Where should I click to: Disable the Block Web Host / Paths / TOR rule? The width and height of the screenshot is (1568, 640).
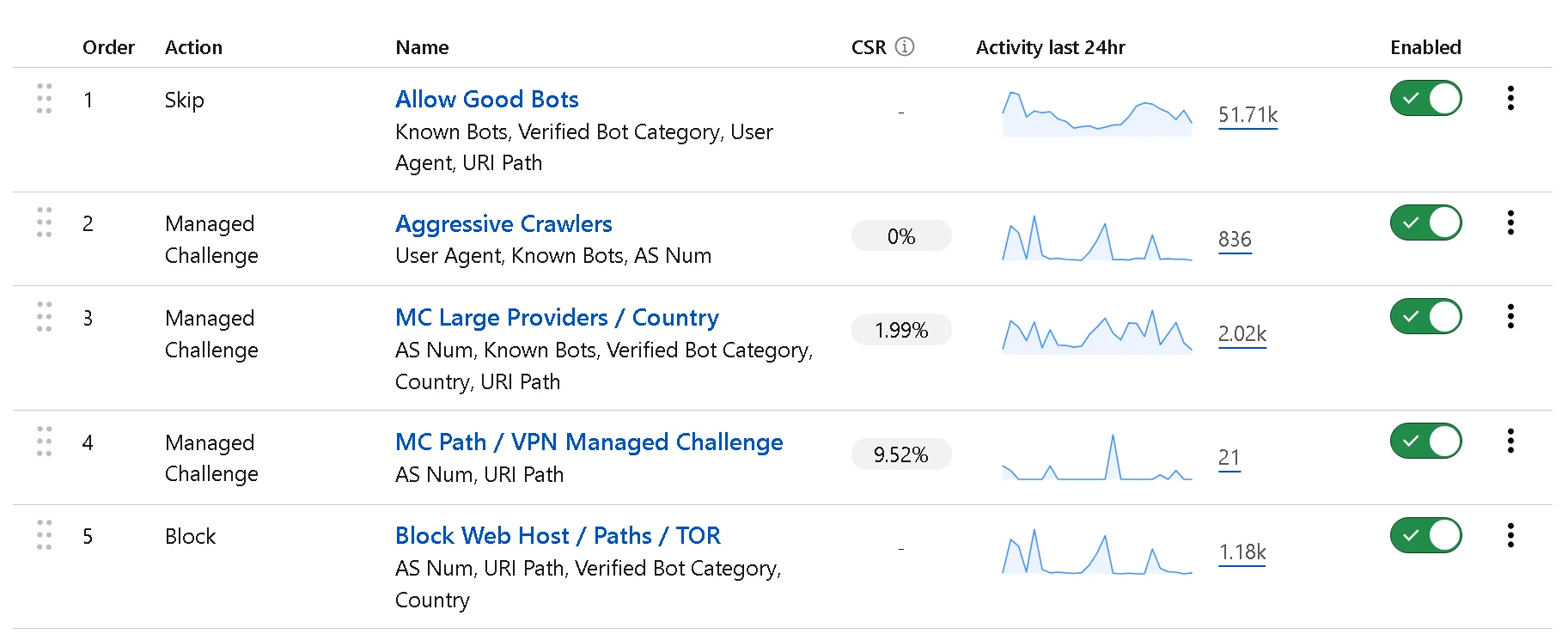coord(1425,535)
